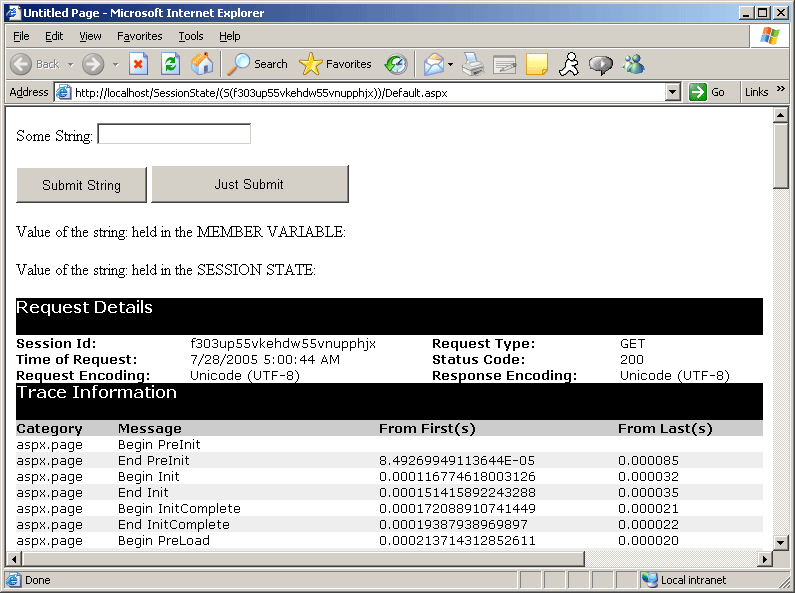
Task: Click the vertical scrollbar down arrow
Action: click(781, 541)
